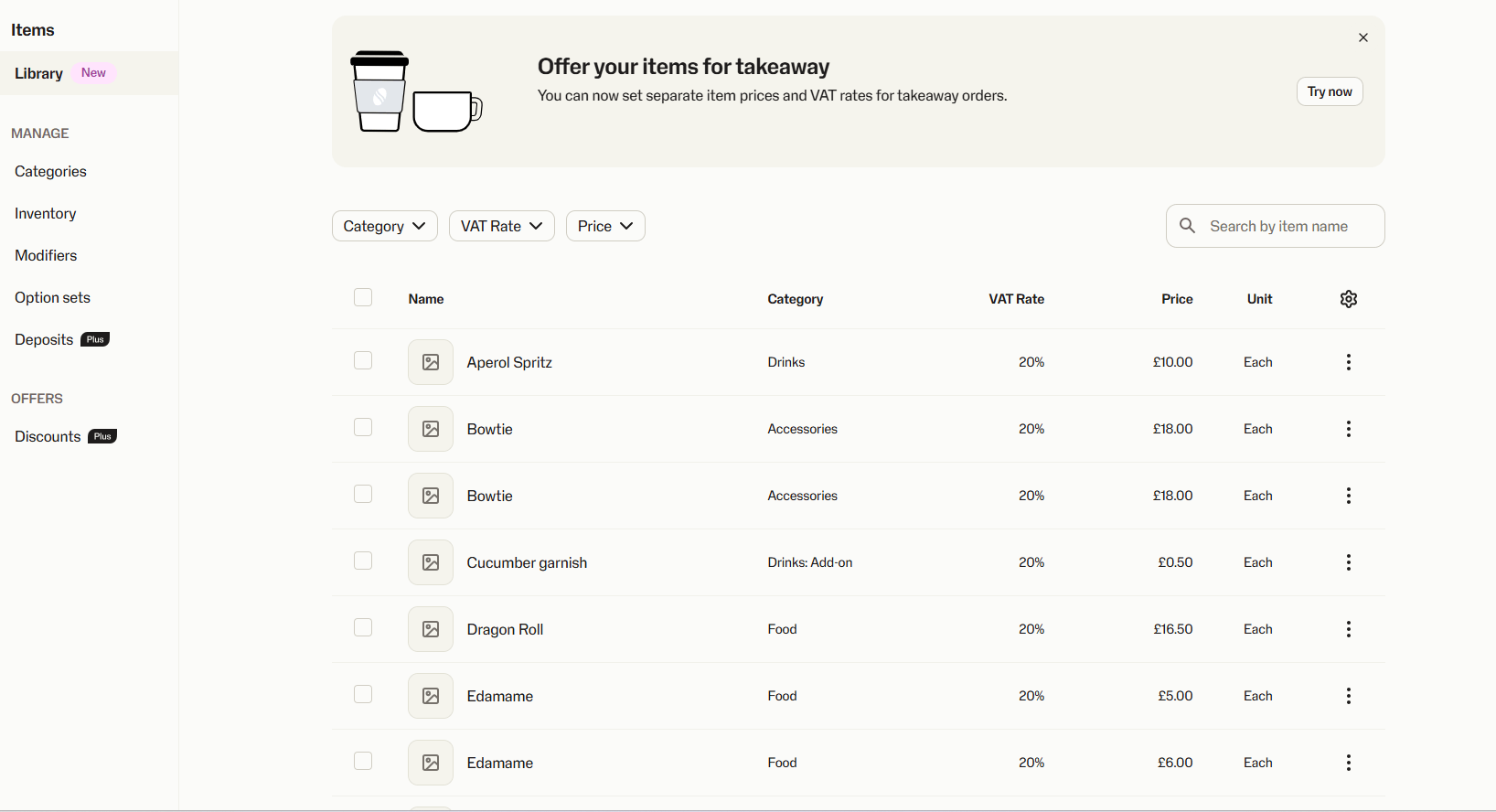Open Cucumber garnish three-dot menu
The image size is (1496, 812).
(x=1349, y=562)
